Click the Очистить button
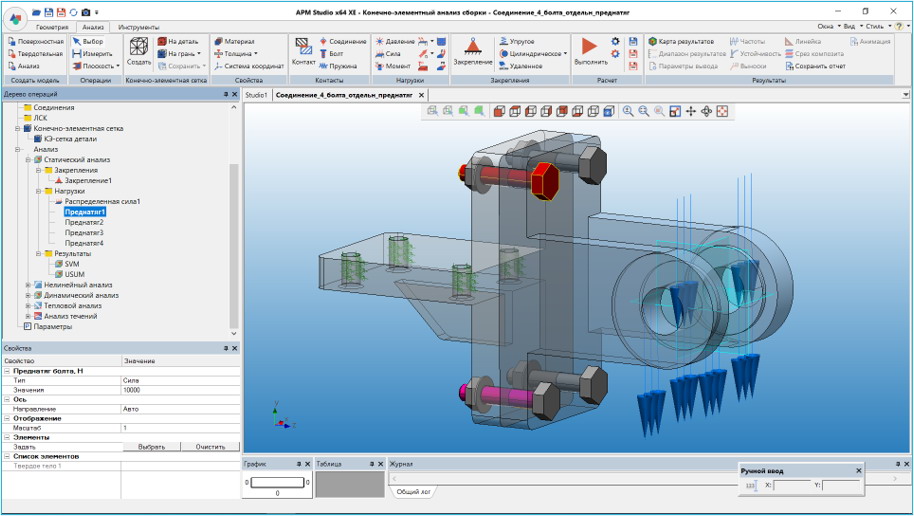The height and width of the screenshot is (516, 914). 210,447
